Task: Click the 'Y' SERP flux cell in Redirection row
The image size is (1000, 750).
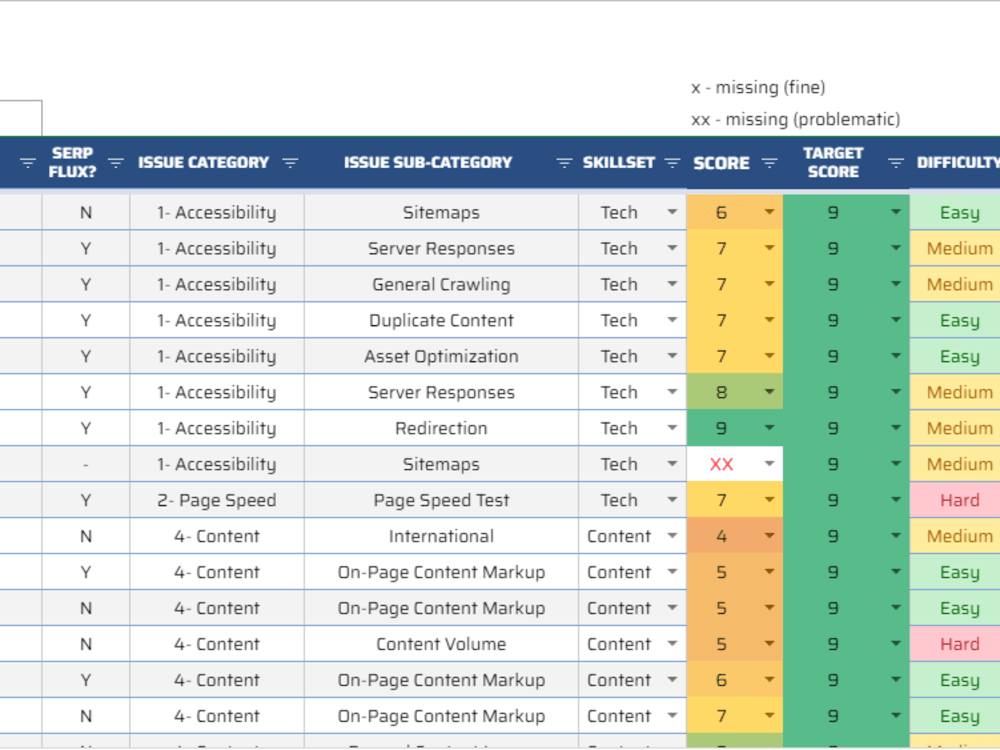Action: [x=86, y=429]
